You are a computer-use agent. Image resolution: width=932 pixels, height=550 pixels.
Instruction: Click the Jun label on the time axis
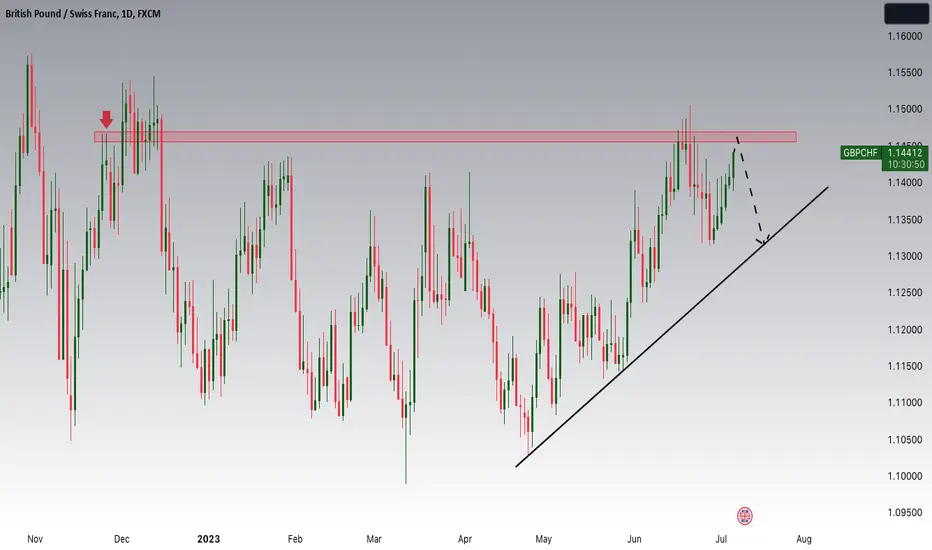click(x=634, y=539)
